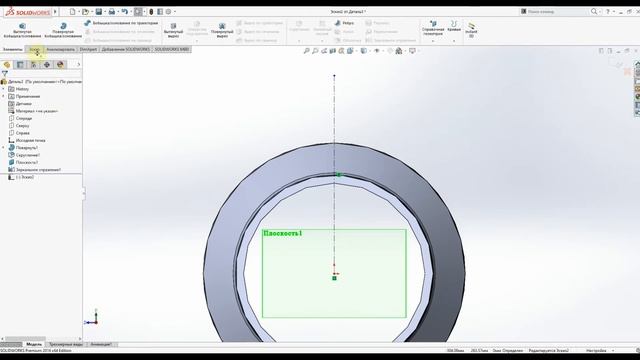The height and width of the screenshot is (360, 640).
Task: Open a file with the Open icon
Action: click(x=85, y=12)
